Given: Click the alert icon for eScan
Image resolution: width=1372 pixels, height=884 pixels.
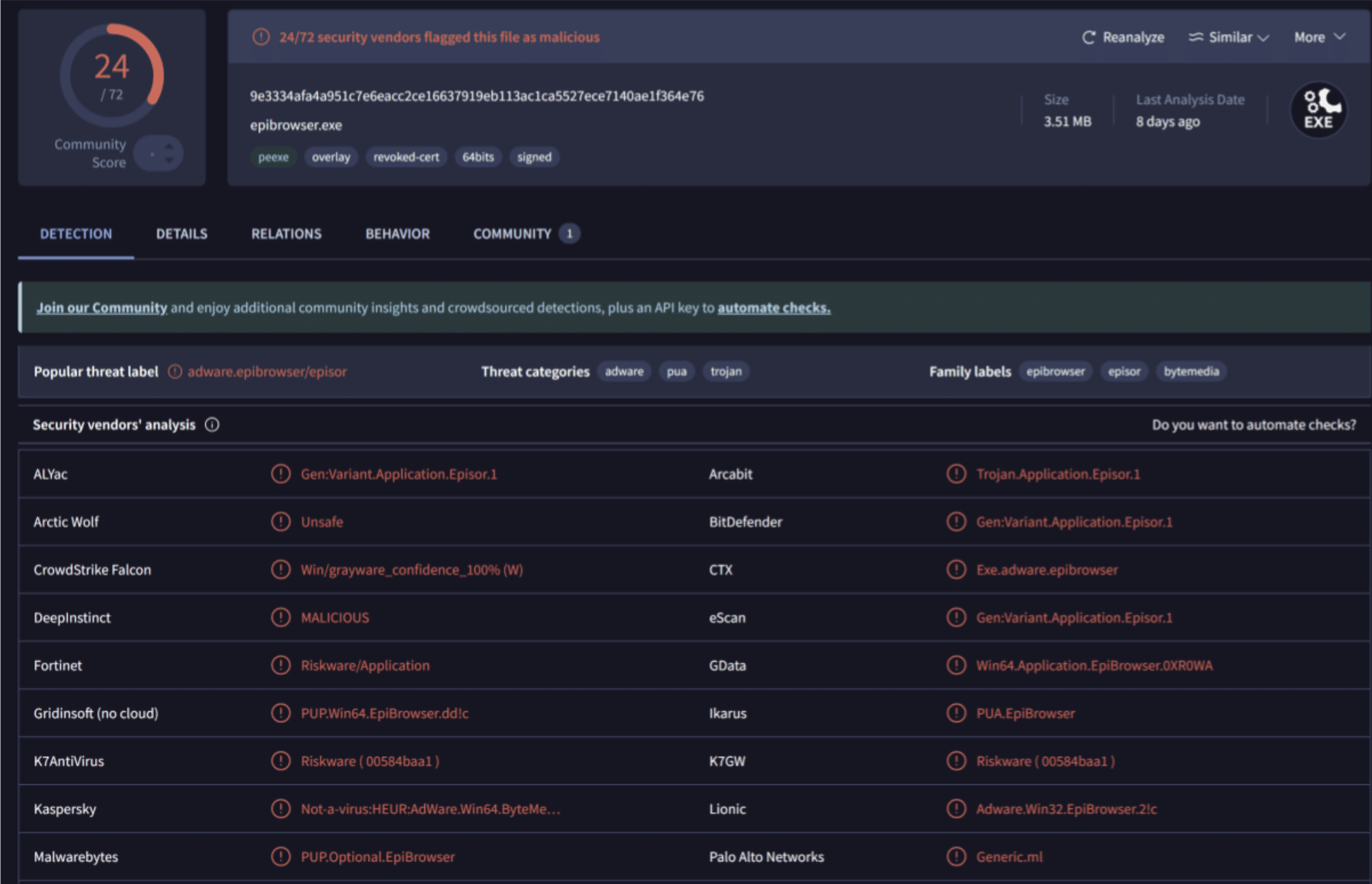Looking at the screenshot, I should click(x=956, y=618).
